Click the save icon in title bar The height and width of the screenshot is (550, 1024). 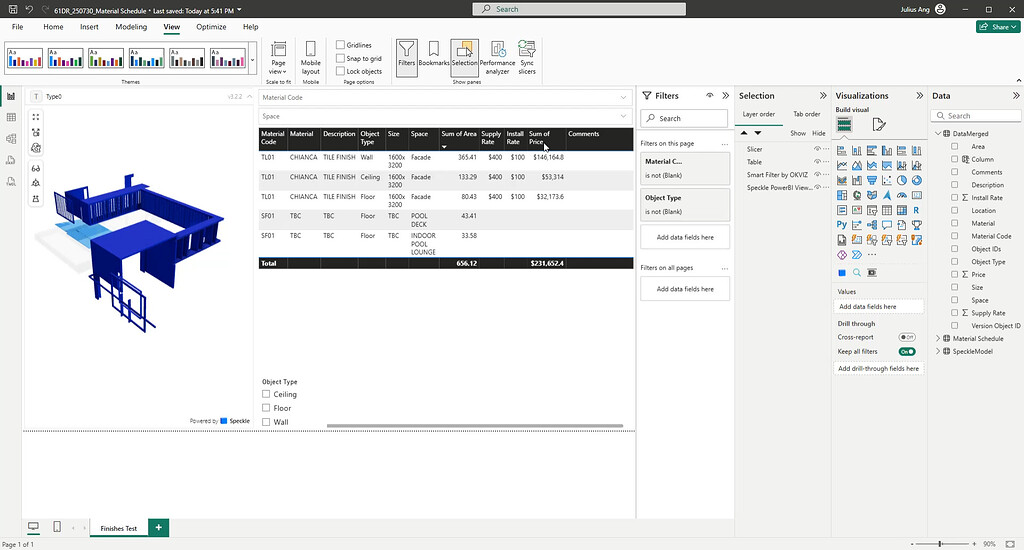12,10
